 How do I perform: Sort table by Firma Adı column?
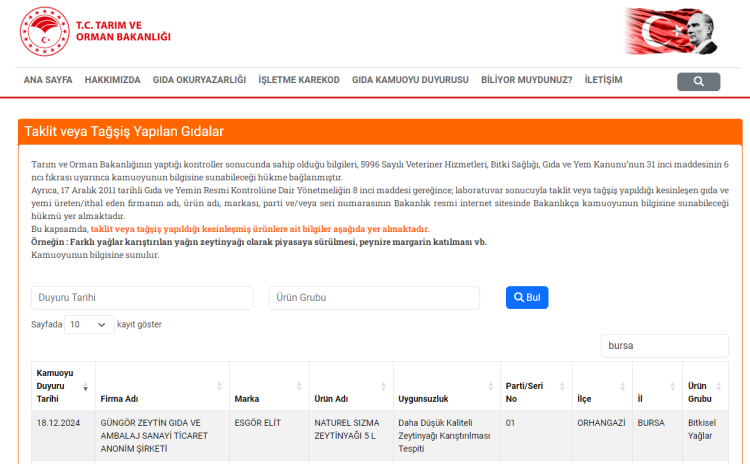coord(160,398)
